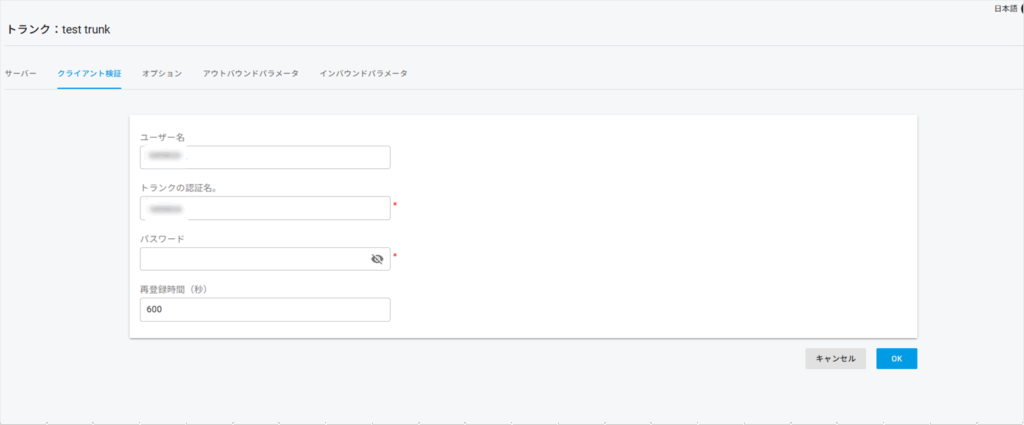The image size is (1024, 425).
Task: Select the クライアント検証 tab
Action: click(89, 74)
